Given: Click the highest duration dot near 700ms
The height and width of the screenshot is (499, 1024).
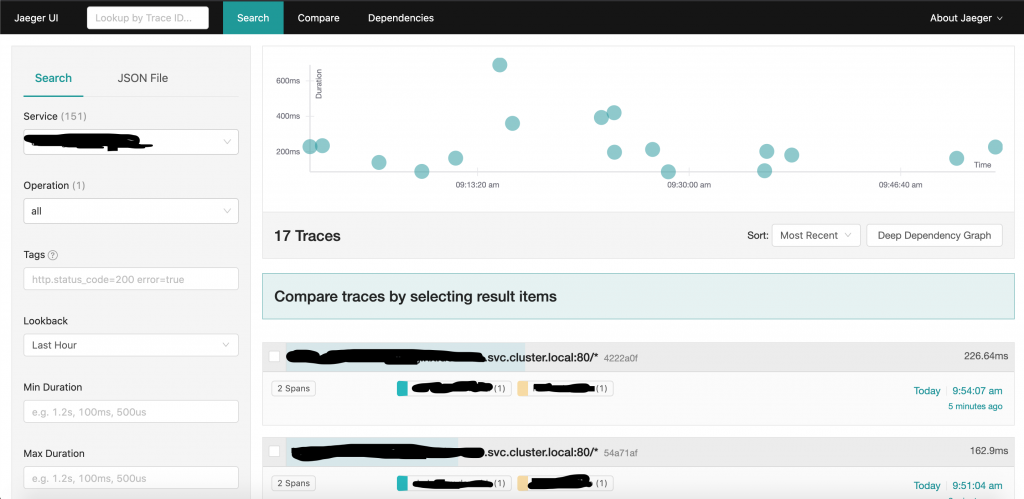Looking at the screenshot, I should point(500,65).
